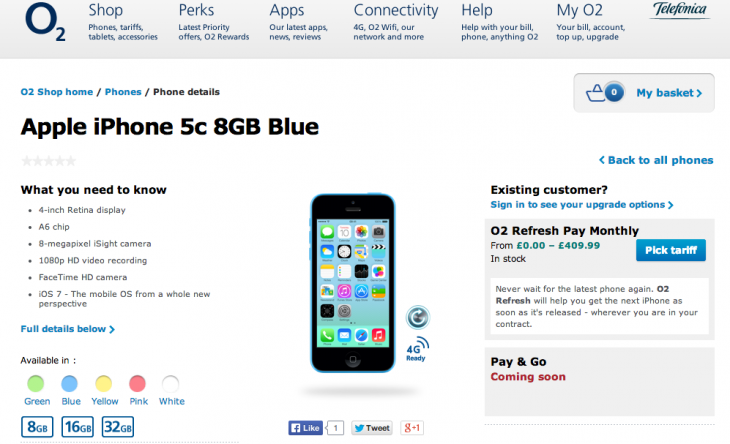Click the O2 logo

coord(45,21)
